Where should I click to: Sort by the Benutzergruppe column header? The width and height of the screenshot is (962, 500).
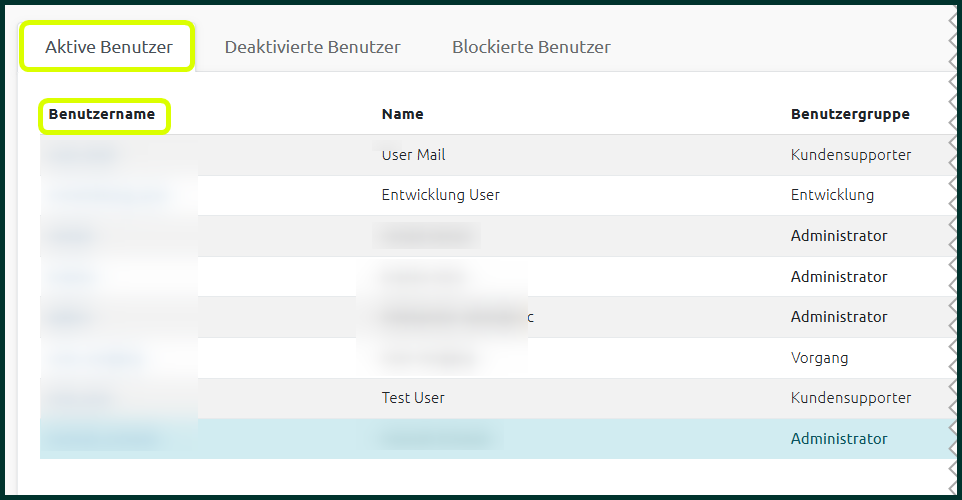850,114
